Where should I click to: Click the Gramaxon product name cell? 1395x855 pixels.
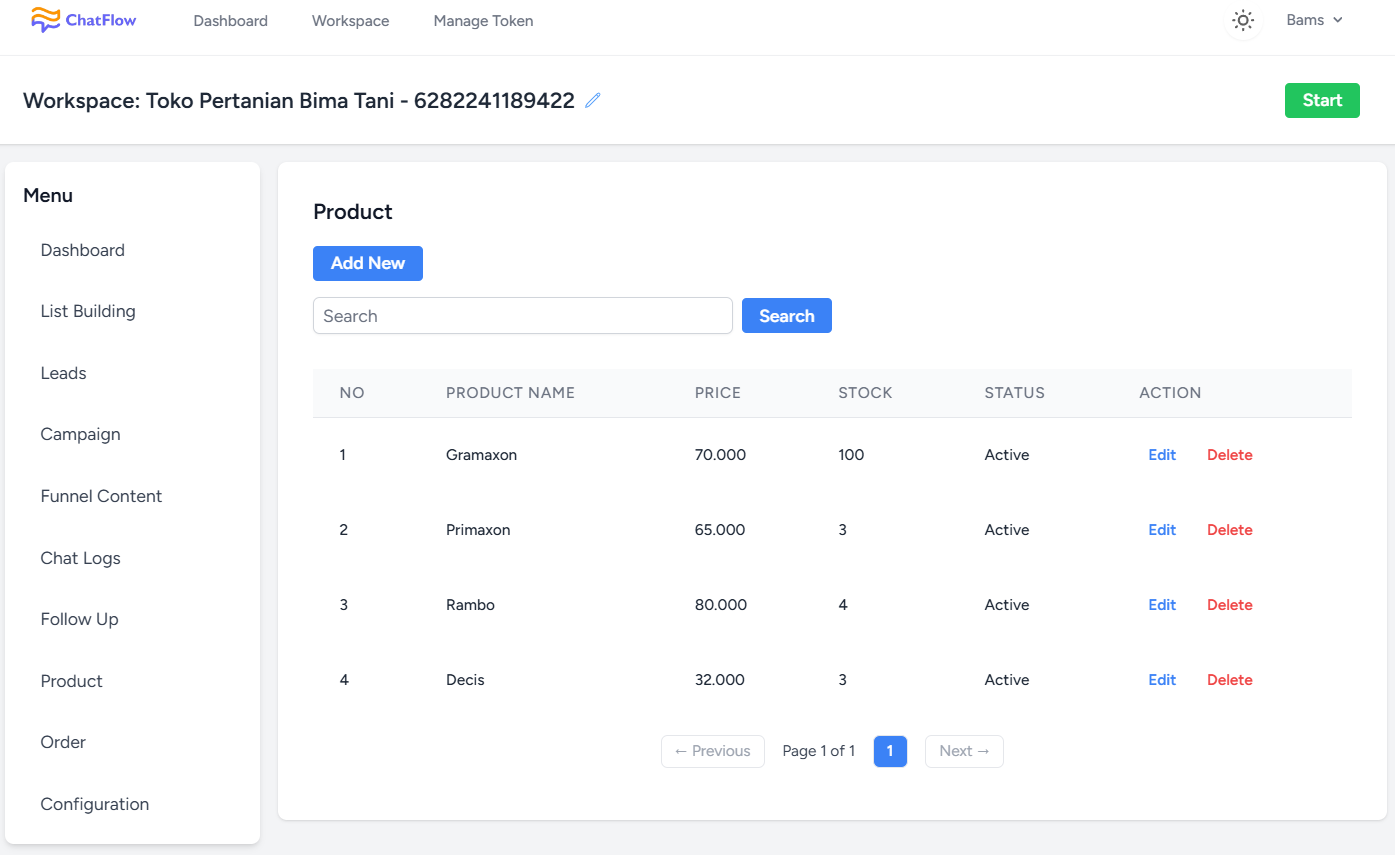[x=481, y=455]
